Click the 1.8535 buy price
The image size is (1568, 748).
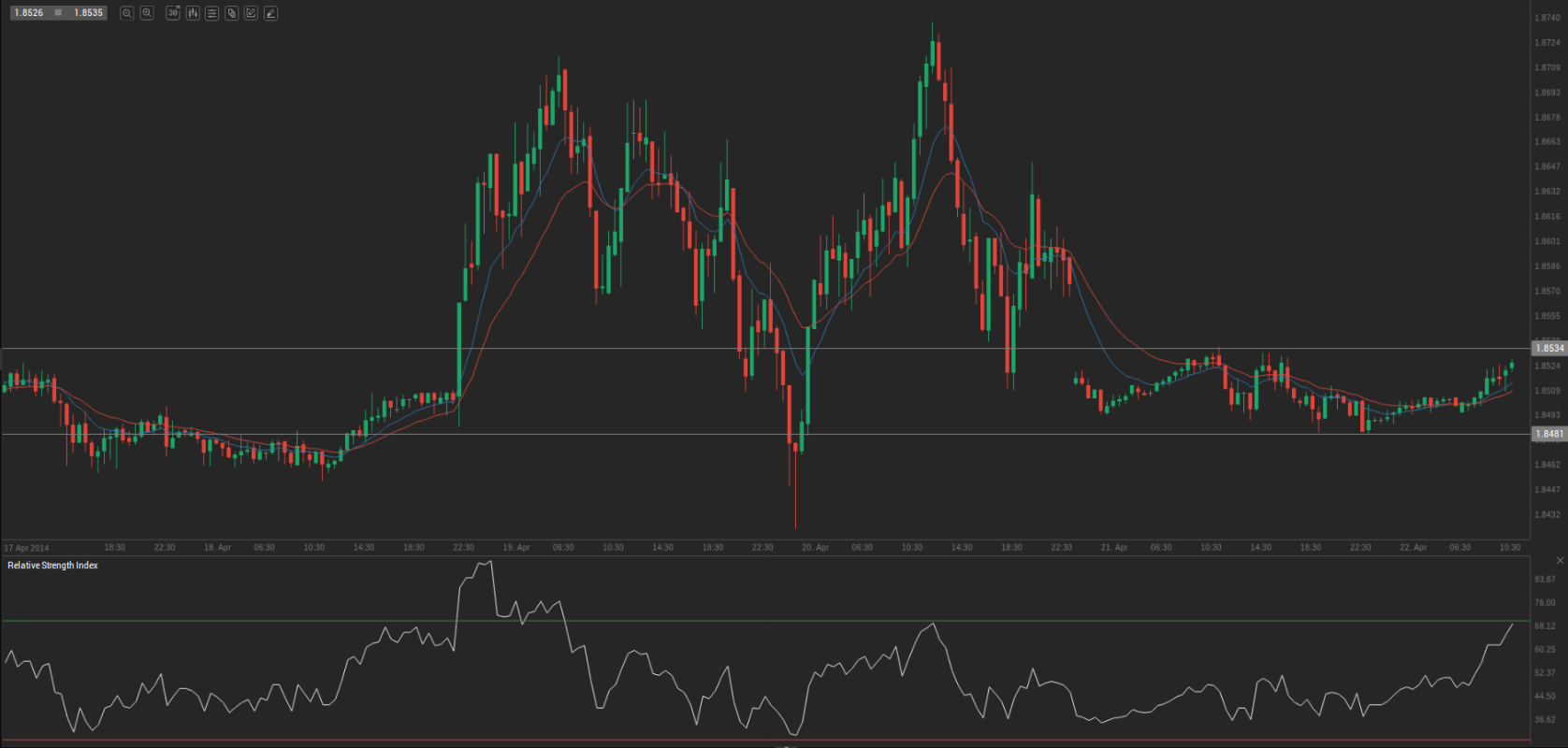(89, 13)
